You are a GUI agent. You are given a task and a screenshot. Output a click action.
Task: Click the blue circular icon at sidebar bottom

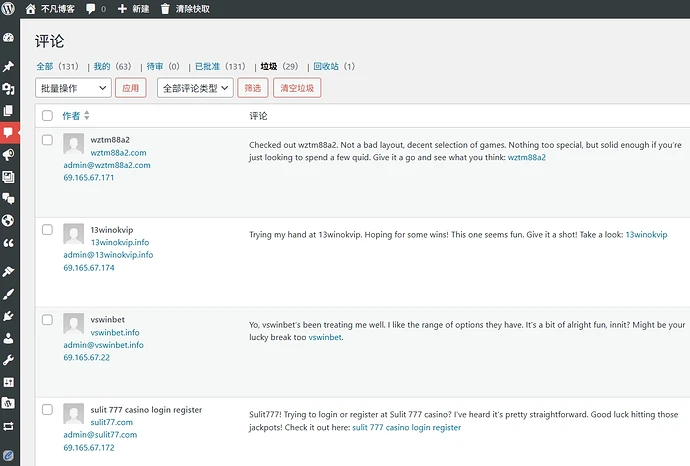pyautogui.click(x=8, y=455)
